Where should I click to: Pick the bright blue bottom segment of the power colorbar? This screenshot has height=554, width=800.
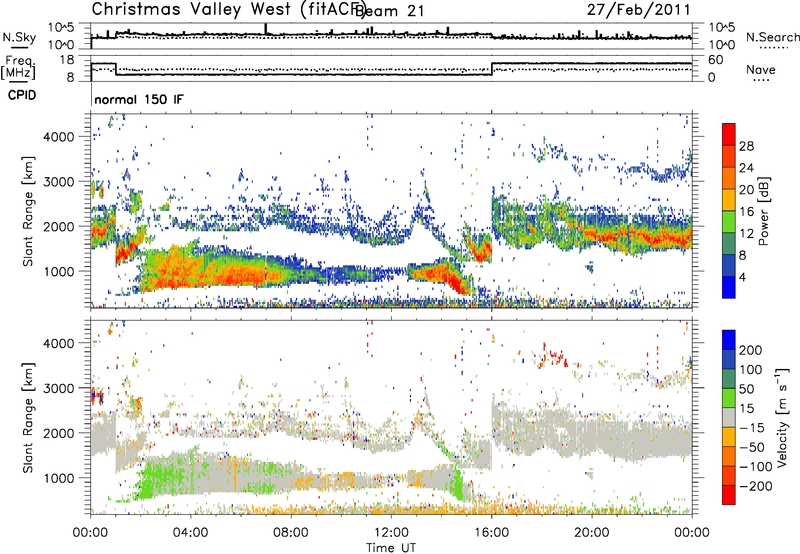(729, 287)
